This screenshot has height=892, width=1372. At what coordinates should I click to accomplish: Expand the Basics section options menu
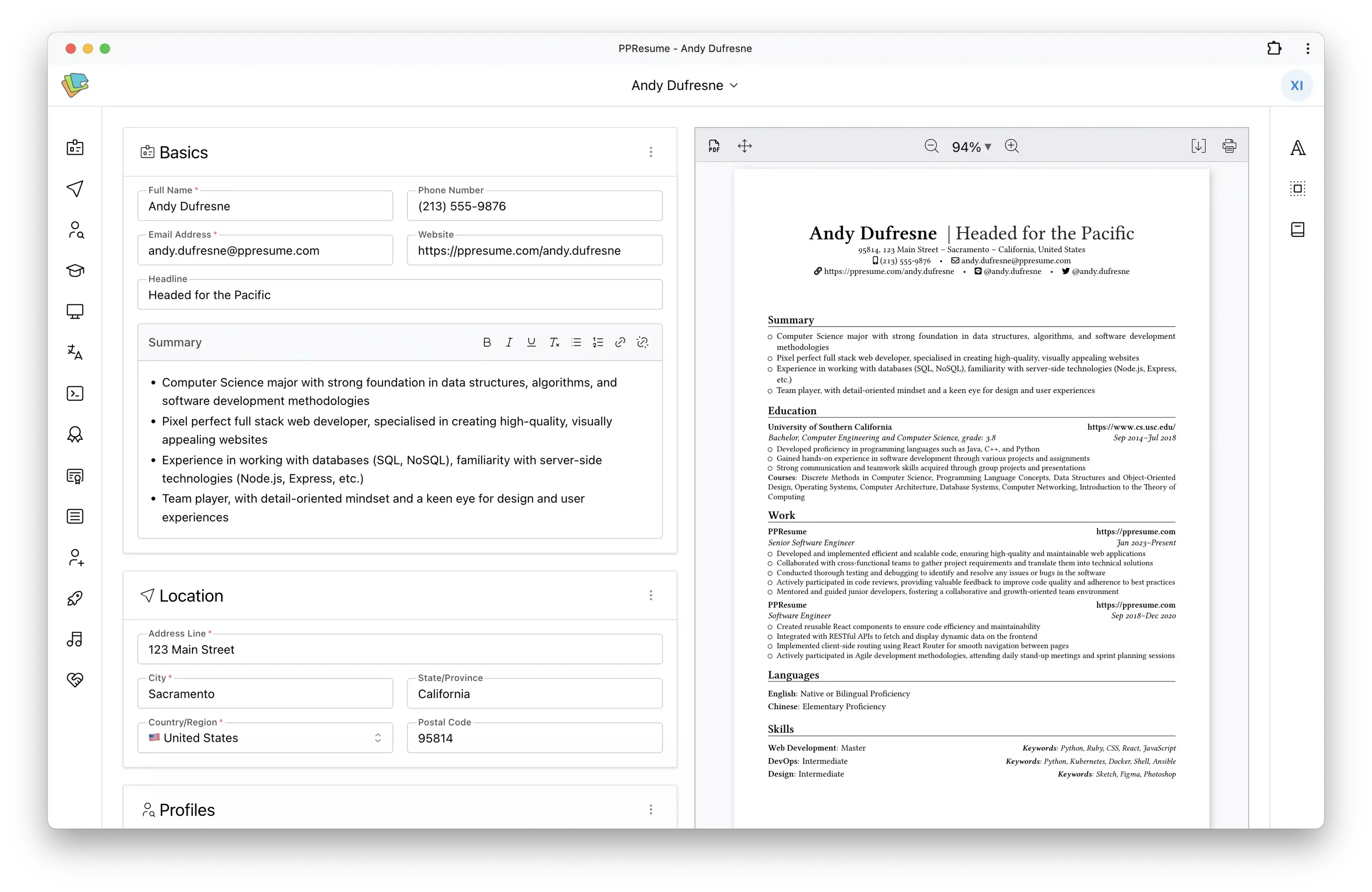point(651,152)
